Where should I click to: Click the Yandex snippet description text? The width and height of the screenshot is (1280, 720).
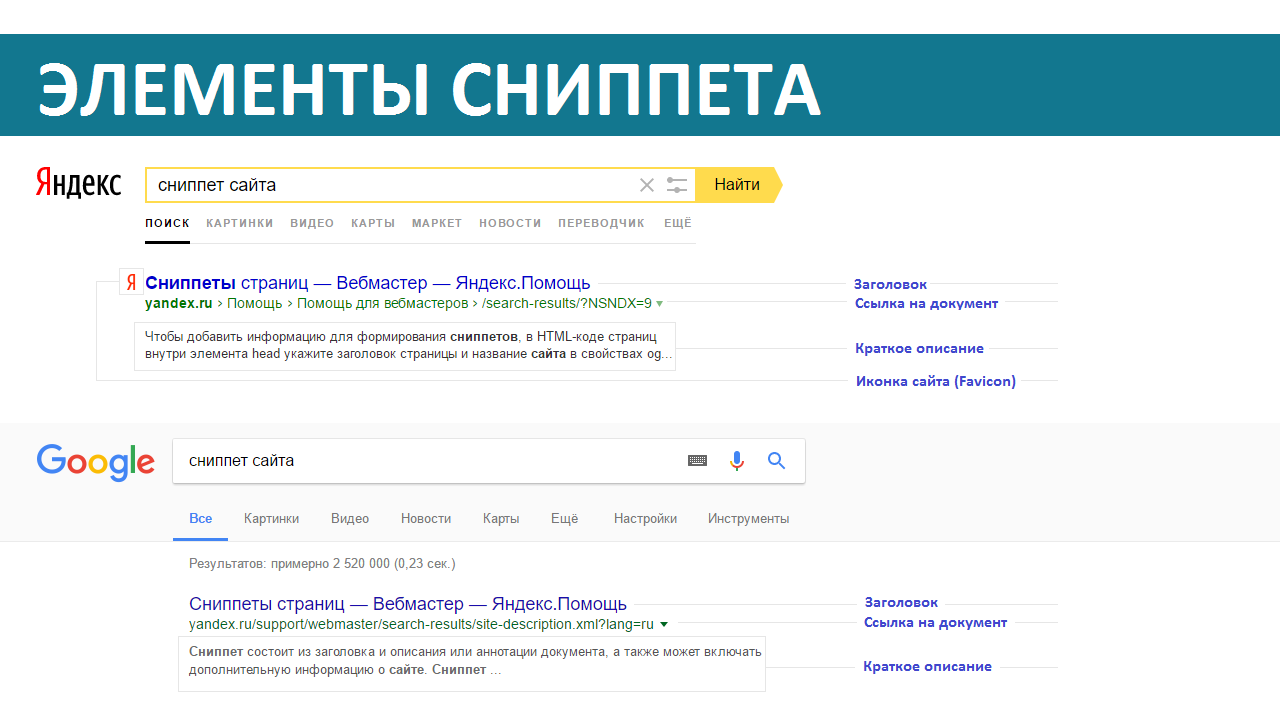click(x=405, y=345)
